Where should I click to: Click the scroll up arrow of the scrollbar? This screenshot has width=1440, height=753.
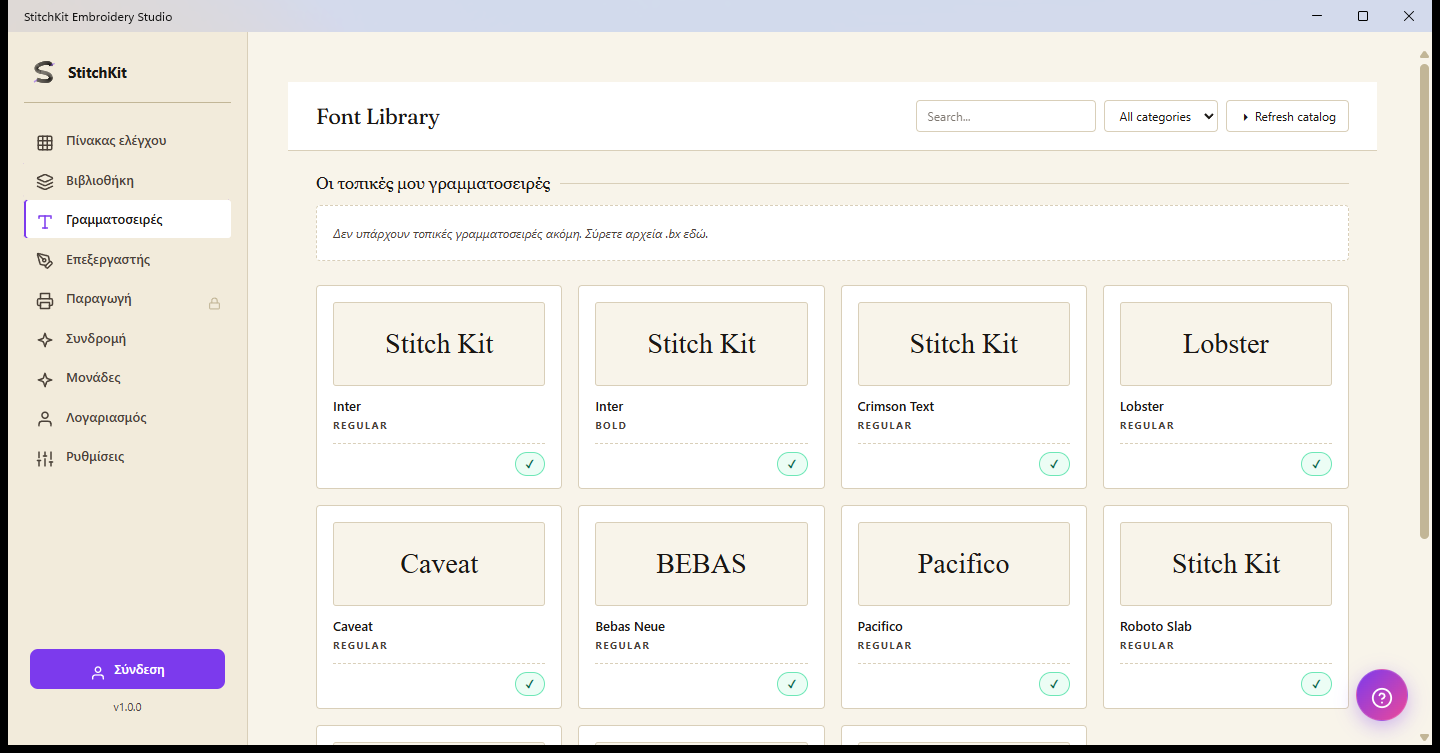pyautogui.click(x=1424, y=54)
